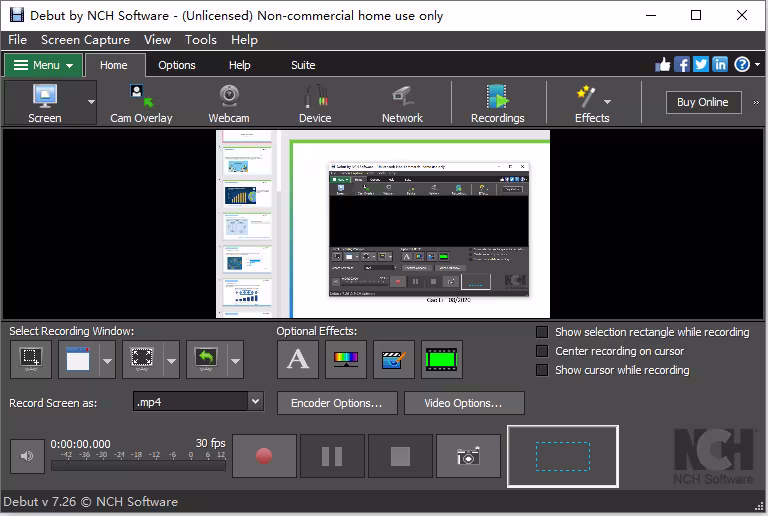Enable Show cursor while recording
This screenshot has height=516, width=768.
542,370
